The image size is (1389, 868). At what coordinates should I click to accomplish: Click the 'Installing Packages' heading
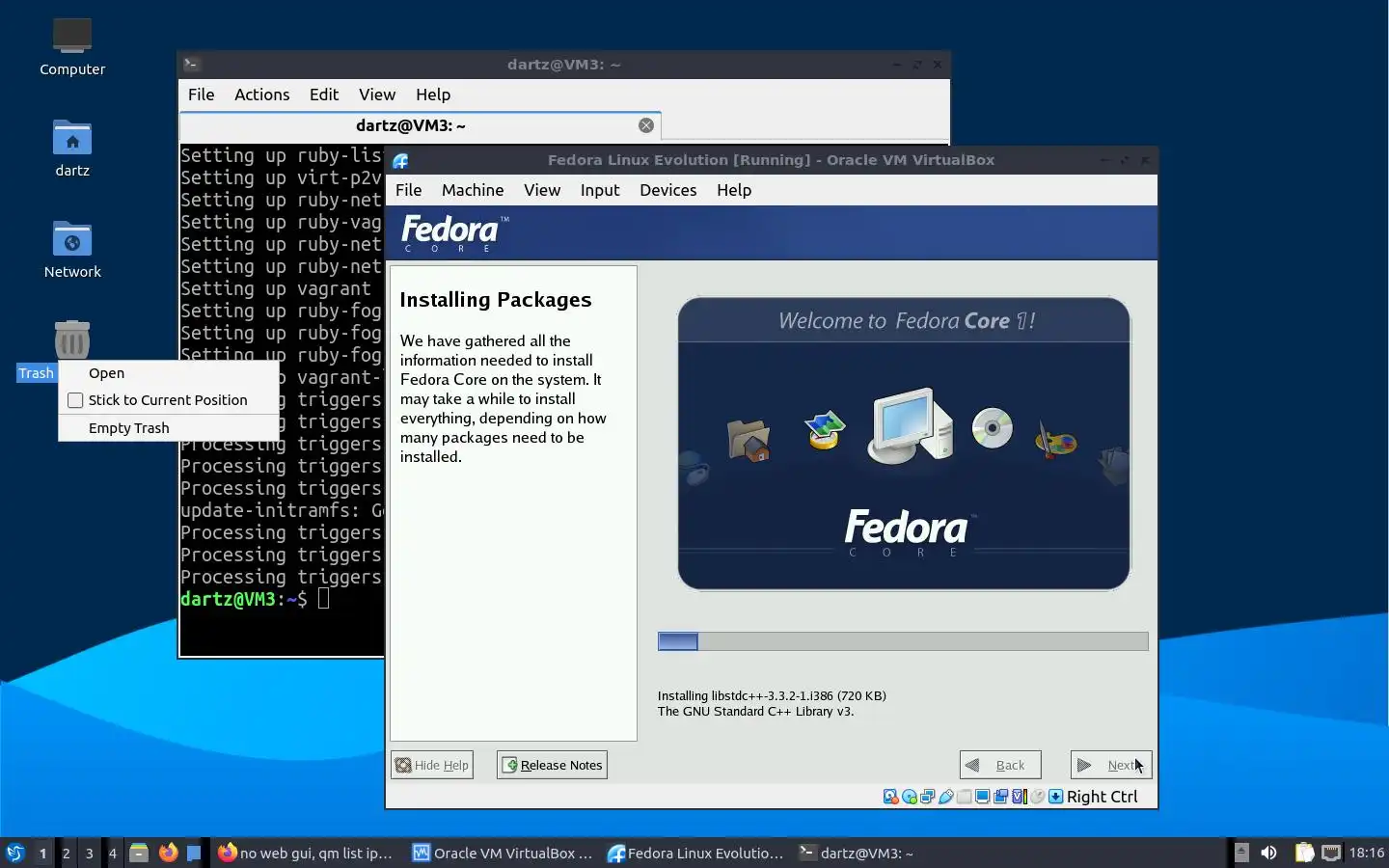495,300
